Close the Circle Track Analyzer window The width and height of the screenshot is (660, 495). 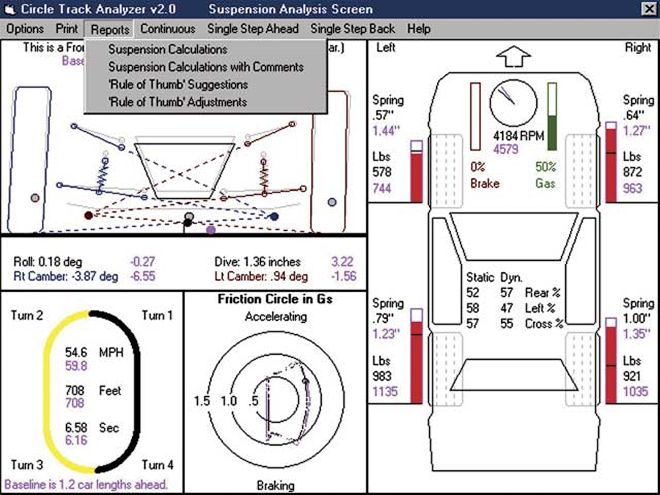coord(650,9)
